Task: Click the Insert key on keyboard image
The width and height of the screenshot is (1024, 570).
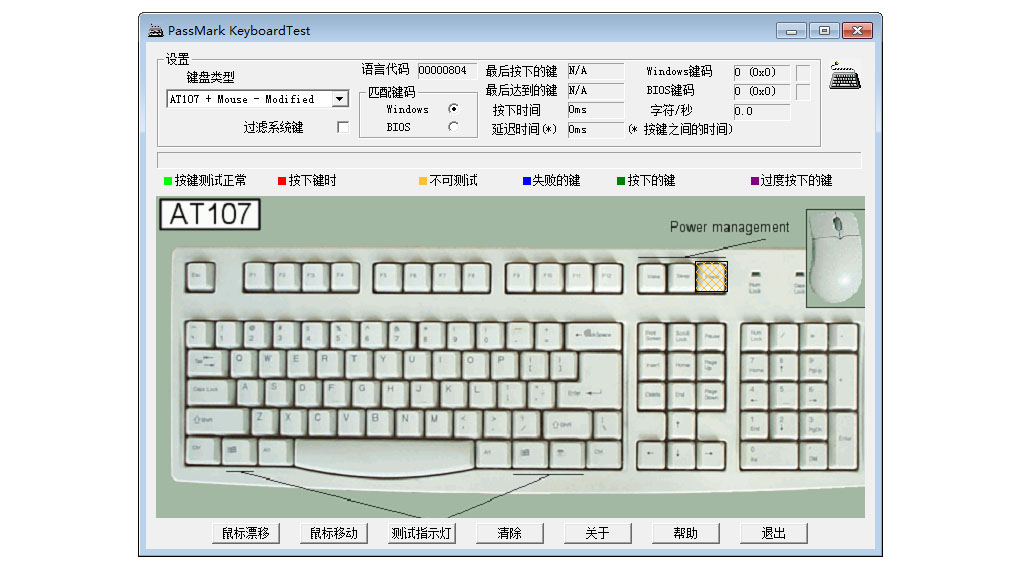Action: (x=652, y=366)
